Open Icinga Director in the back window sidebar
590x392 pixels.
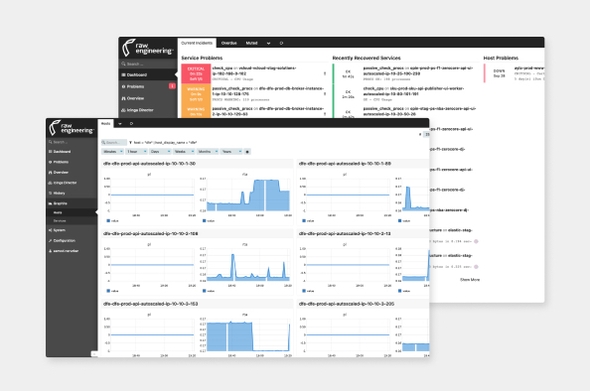point(148,110)
